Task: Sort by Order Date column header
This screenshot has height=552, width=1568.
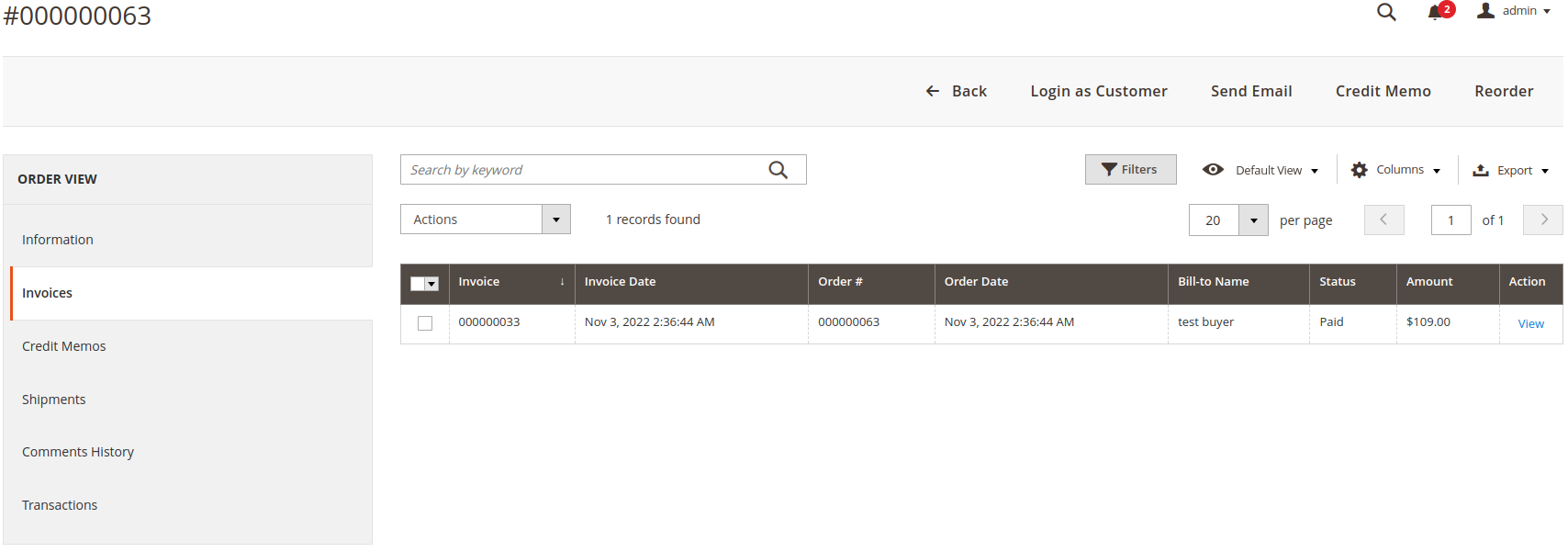Action: 1051,284
